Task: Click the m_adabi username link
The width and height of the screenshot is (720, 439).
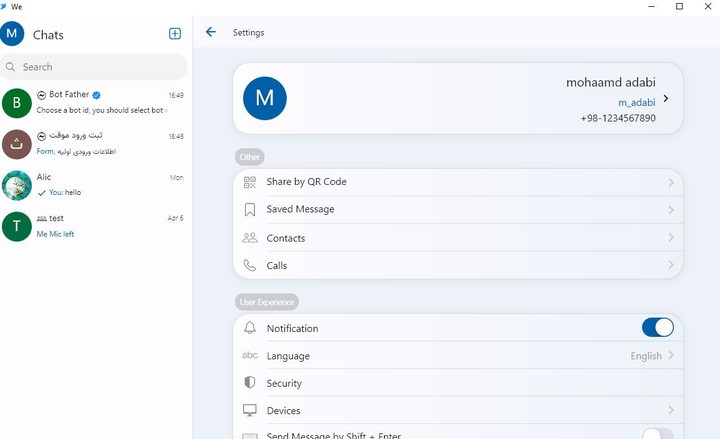Action: (x=636, y=102)
